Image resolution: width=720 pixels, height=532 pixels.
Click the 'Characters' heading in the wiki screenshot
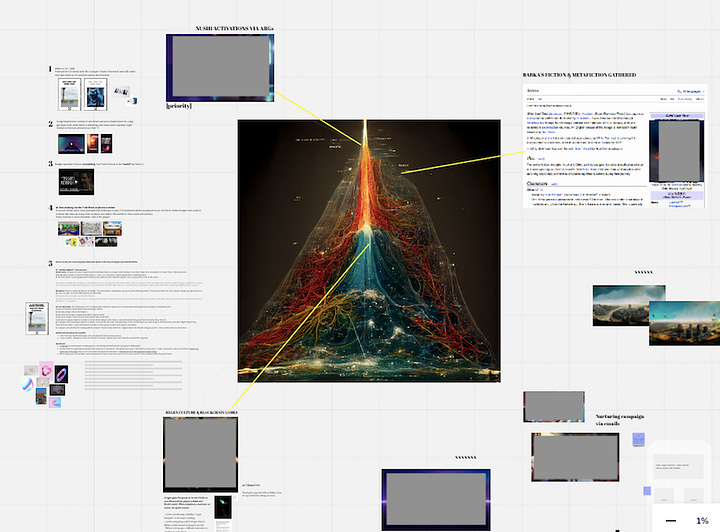[x=537, y=184]
